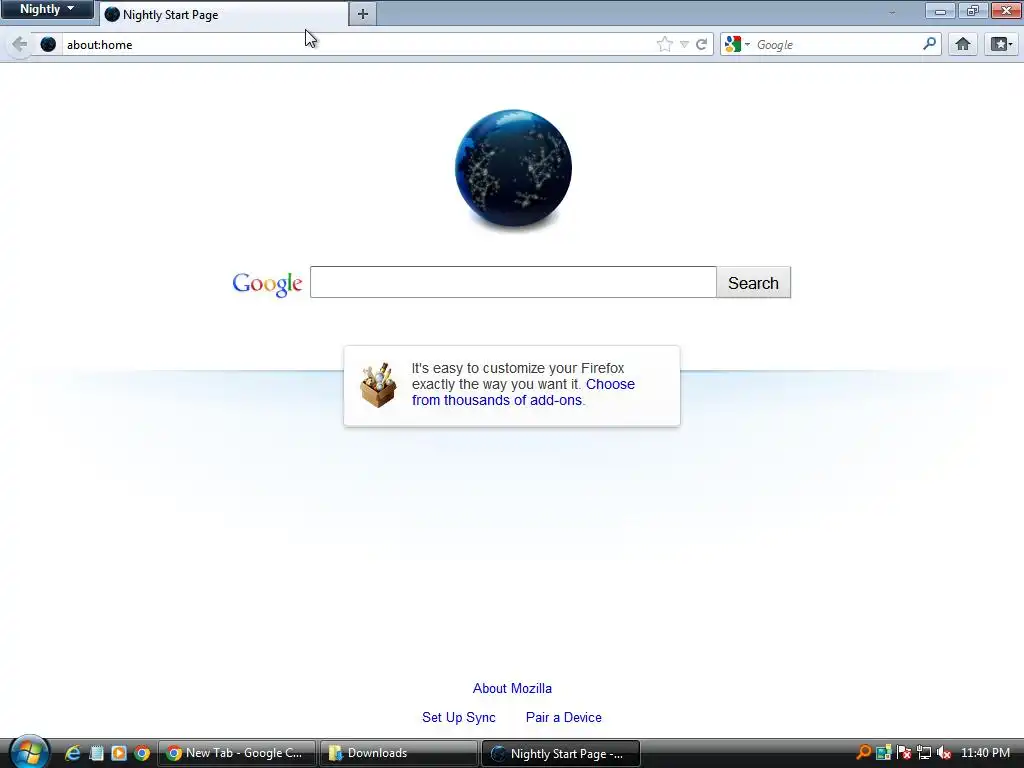Click the muted volume tray icon
Viewport: 1024px width, 768px height.
[944, 753]
